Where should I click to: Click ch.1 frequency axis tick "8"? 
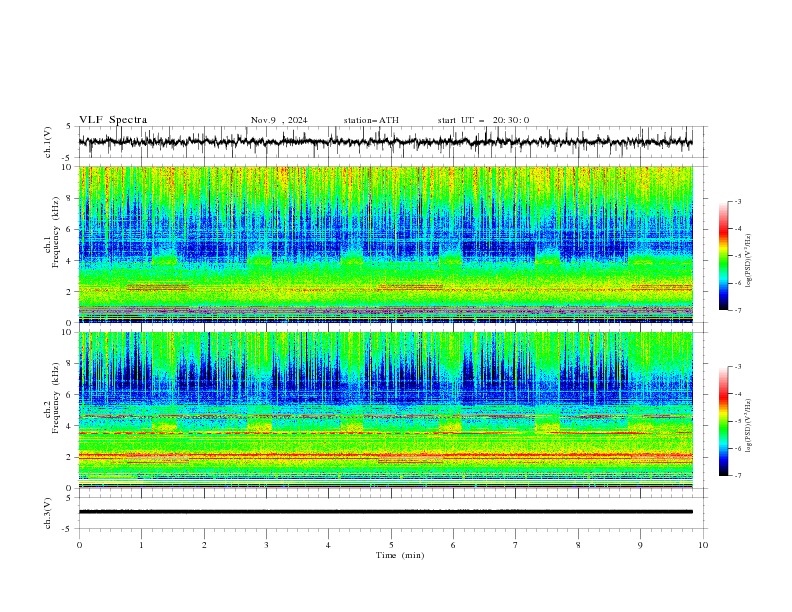[x=70, y=198]
